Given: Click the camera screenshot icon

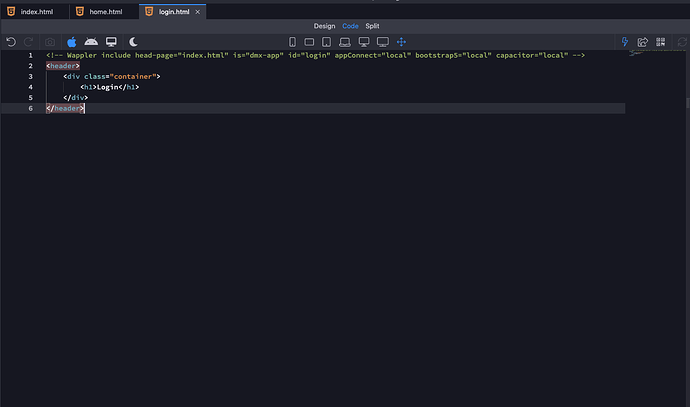Looking at the screenshot, I should tap(50, 42).
